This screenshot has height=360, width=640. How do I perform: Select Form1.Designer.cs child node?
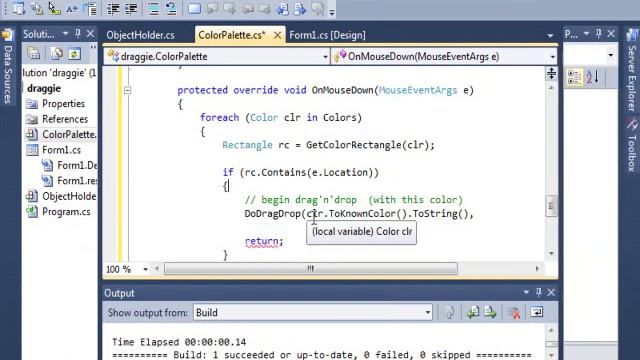pos(77,165)
